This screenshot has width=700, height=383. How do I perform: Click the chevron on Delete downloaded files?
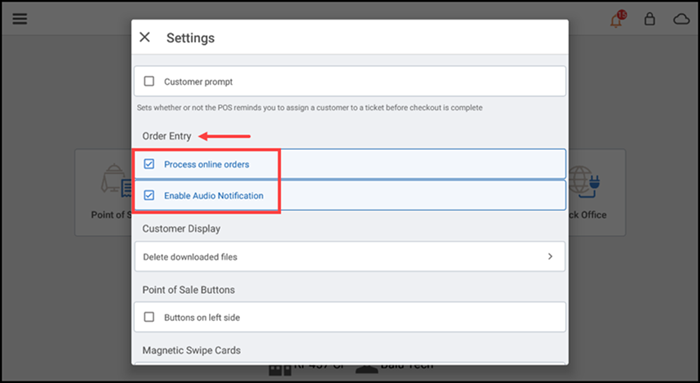click(x=550, y=256)
